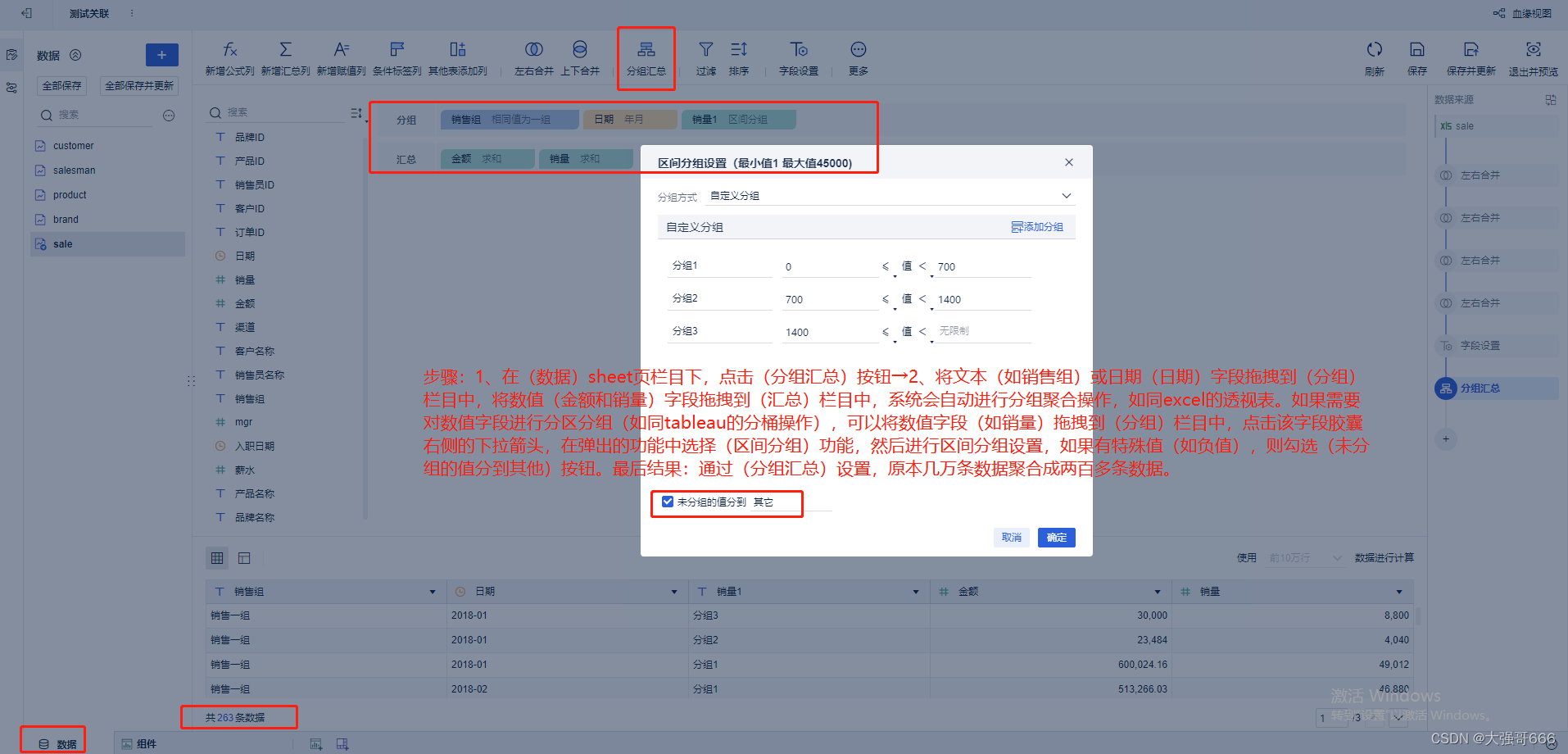Open the 前10万行 rows dropdown

[x=1305, y=558]
